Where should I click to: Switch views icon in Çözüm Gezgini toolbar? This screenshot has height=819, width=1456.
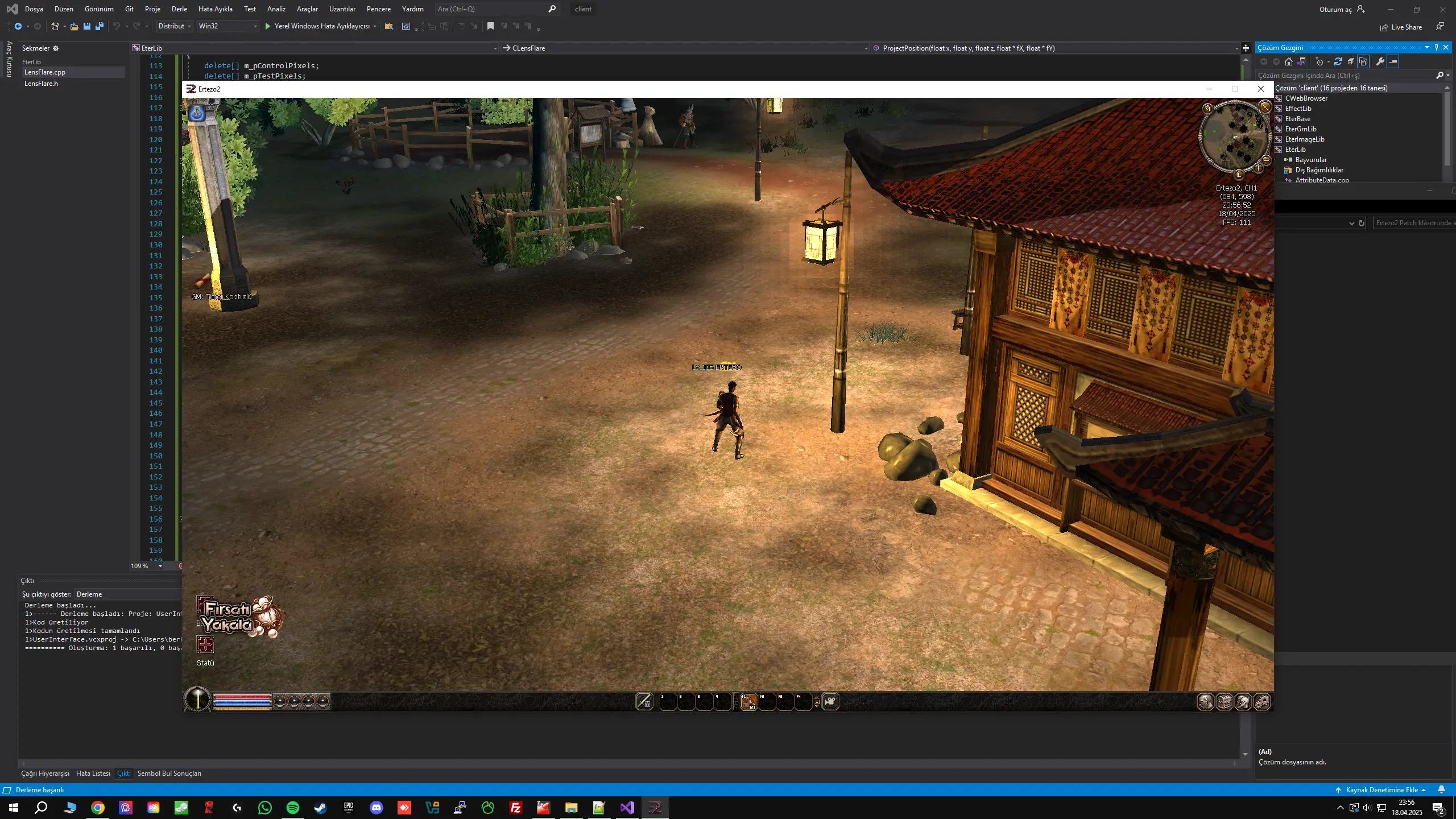point(1301,61)
